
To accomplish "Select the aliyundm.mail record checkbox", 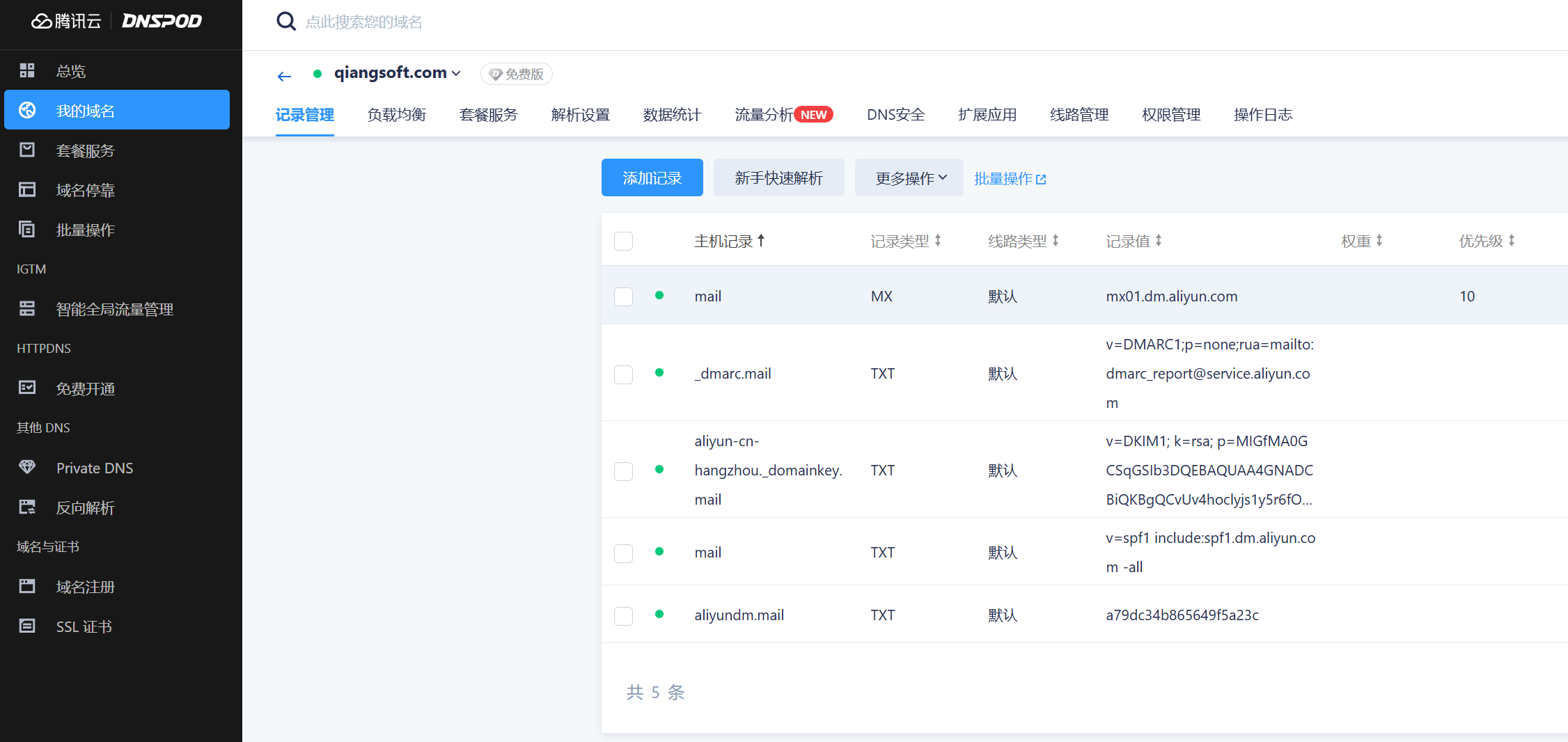I will 623,616.
